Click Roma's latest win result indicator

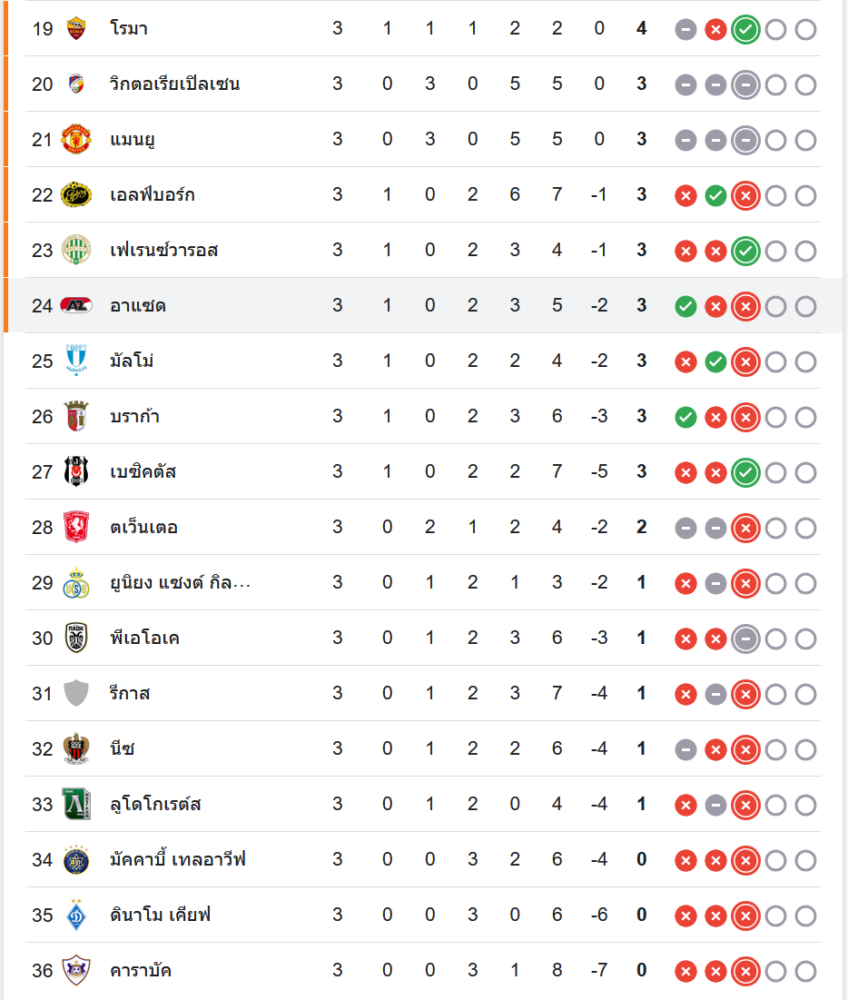[745, 30]
